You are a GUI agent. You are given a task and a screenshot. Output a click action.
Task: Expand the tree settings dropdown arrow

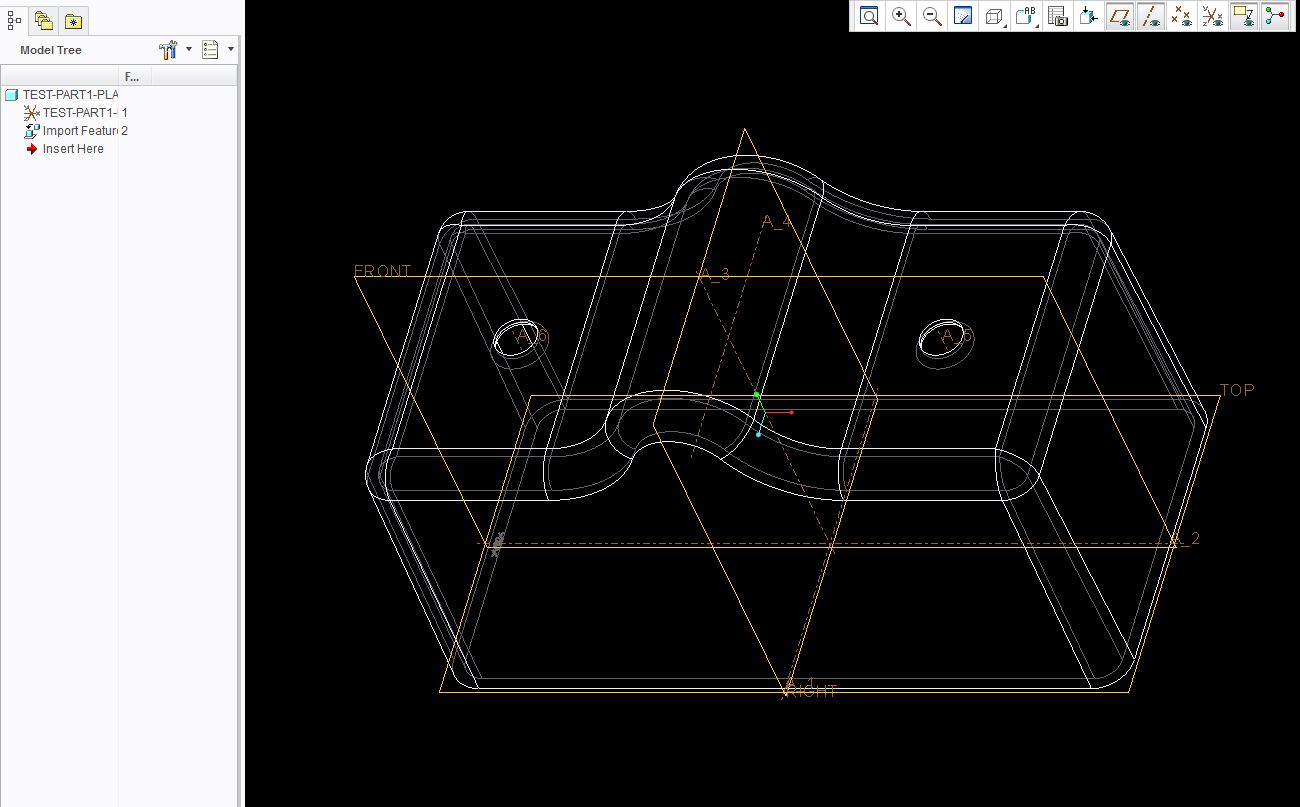point(188,49)
